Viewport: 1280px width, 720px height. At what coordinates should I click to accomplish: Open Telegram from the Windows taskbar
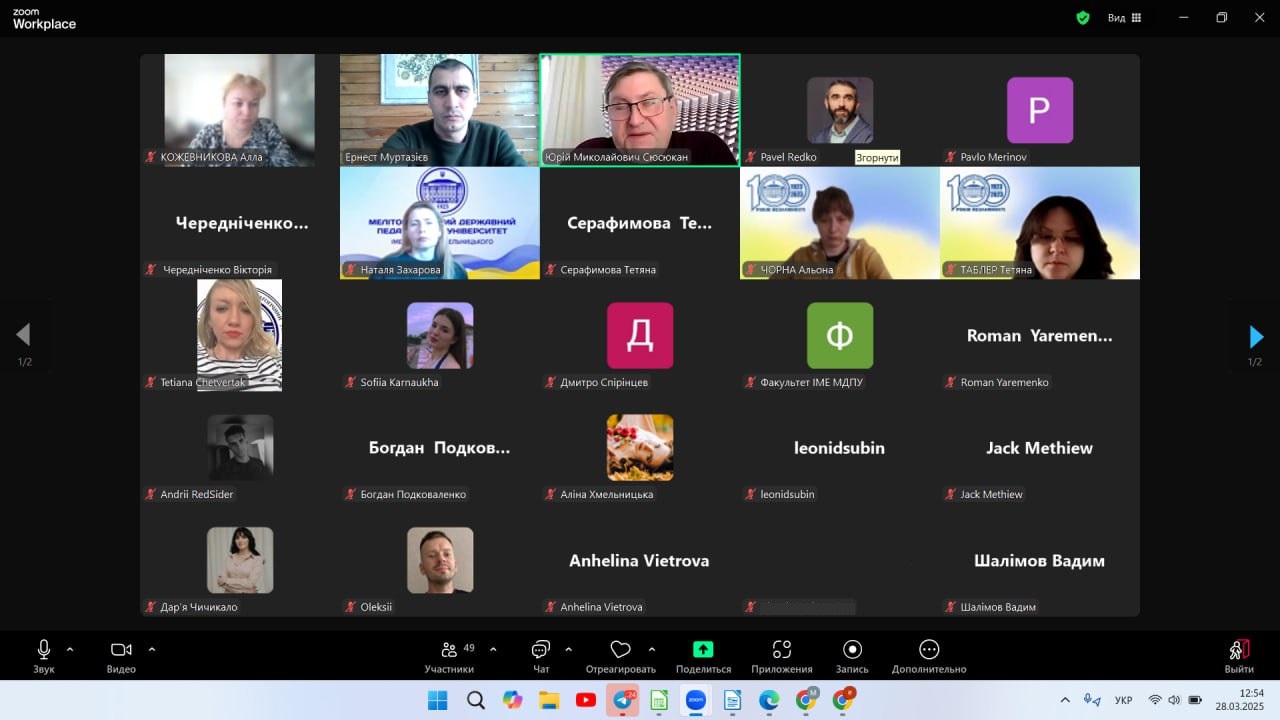point(622,700)
